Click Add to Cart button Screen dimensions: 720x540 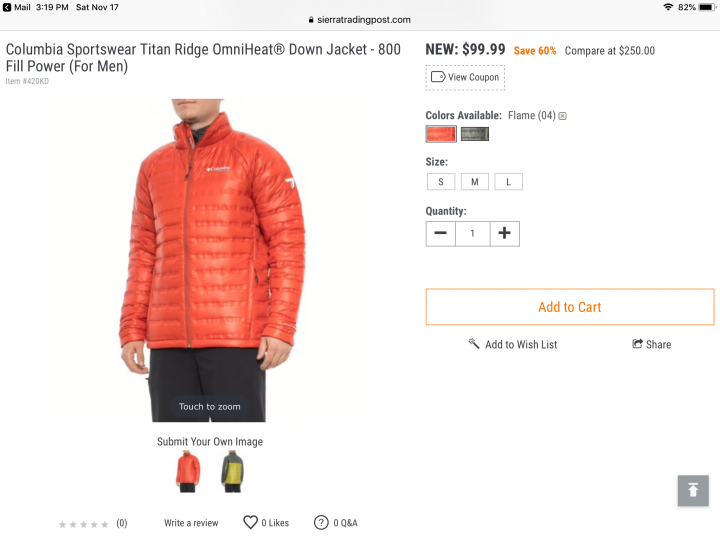pos(570,307)
